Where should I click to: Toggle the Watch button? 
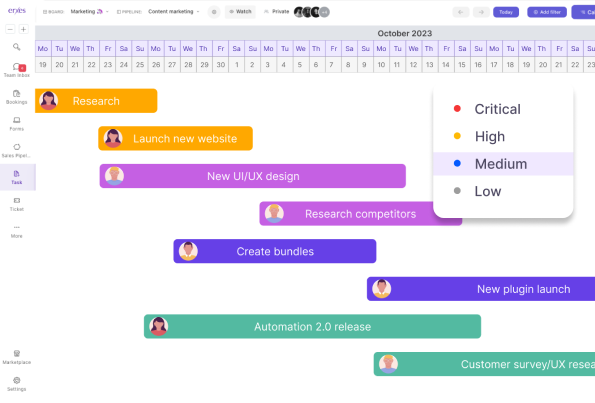(240, 12)
